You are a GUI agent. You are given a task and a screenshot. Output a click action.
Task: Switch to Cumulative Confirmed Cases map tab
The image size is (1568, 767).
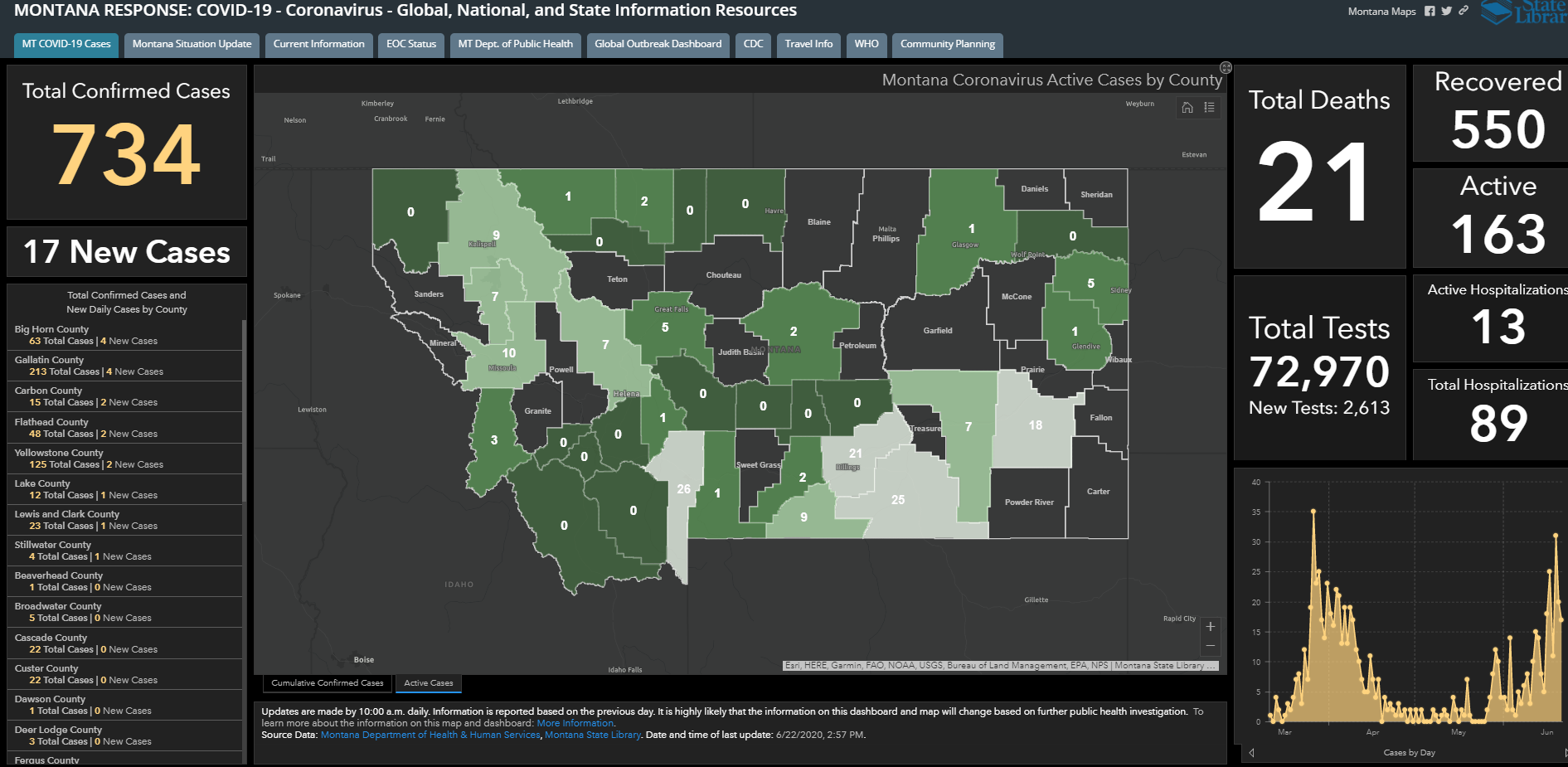(328, 683)
